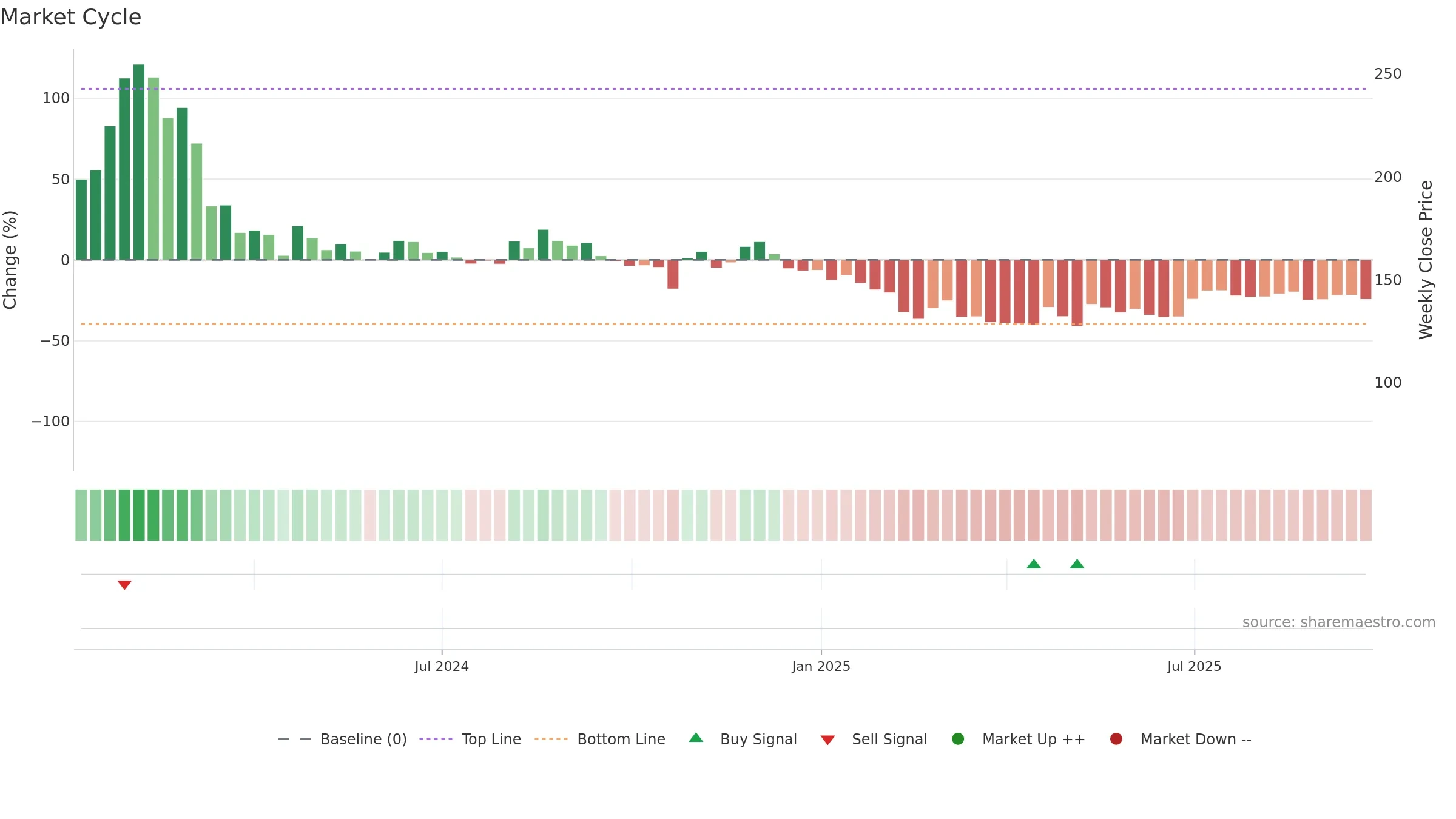Click the 250 right axis value
This screenshot has width=1456, height=819.
1388,74
